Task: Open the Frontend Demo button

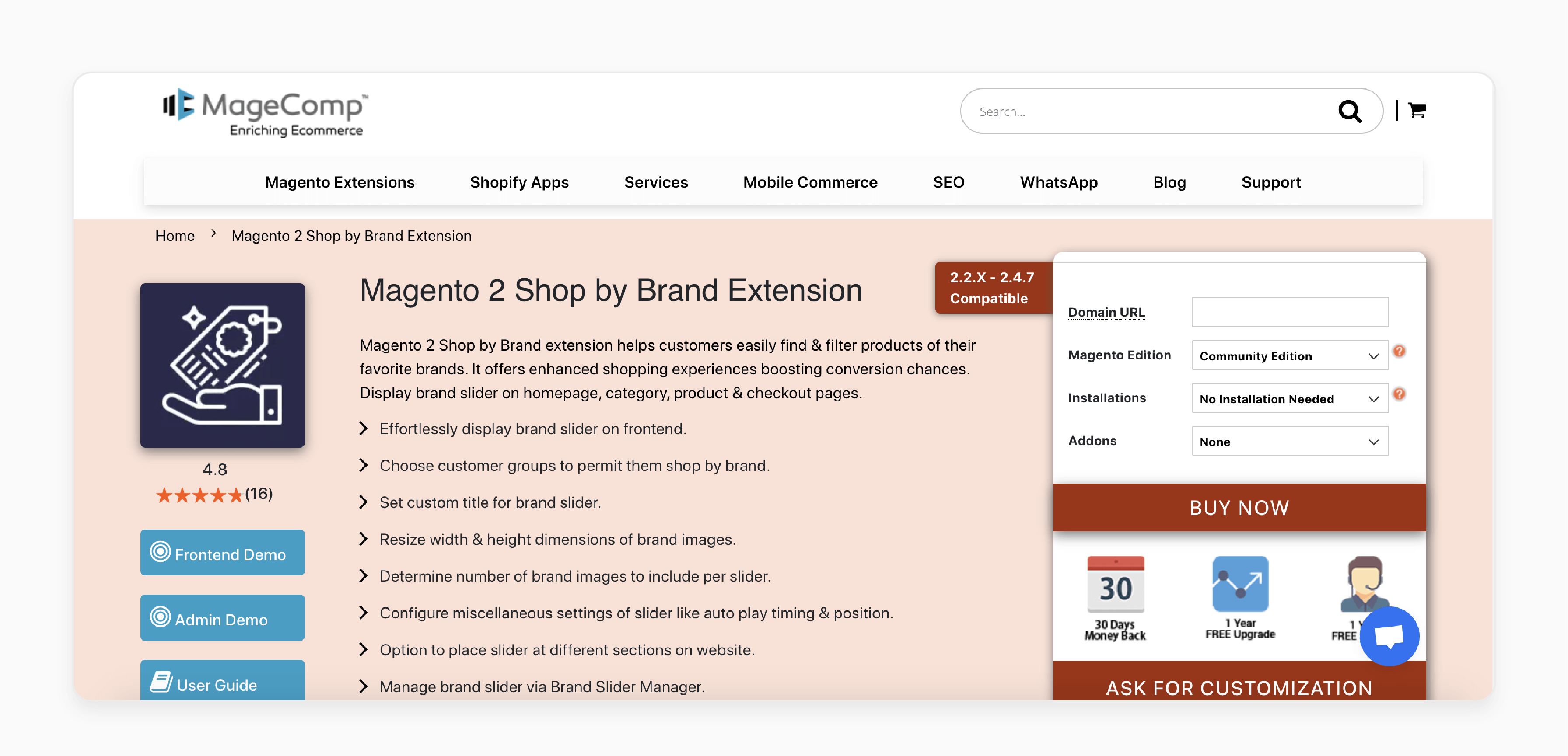Action: 222,552
